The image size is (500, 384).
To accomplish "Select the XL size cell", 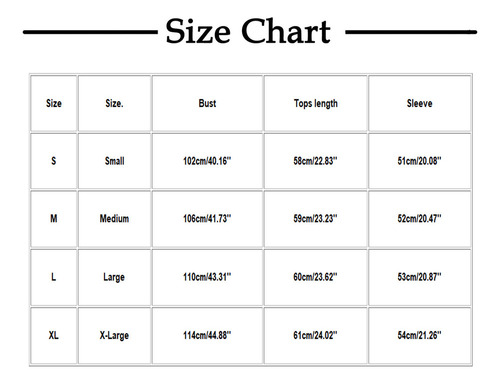I will pos(54,335).
